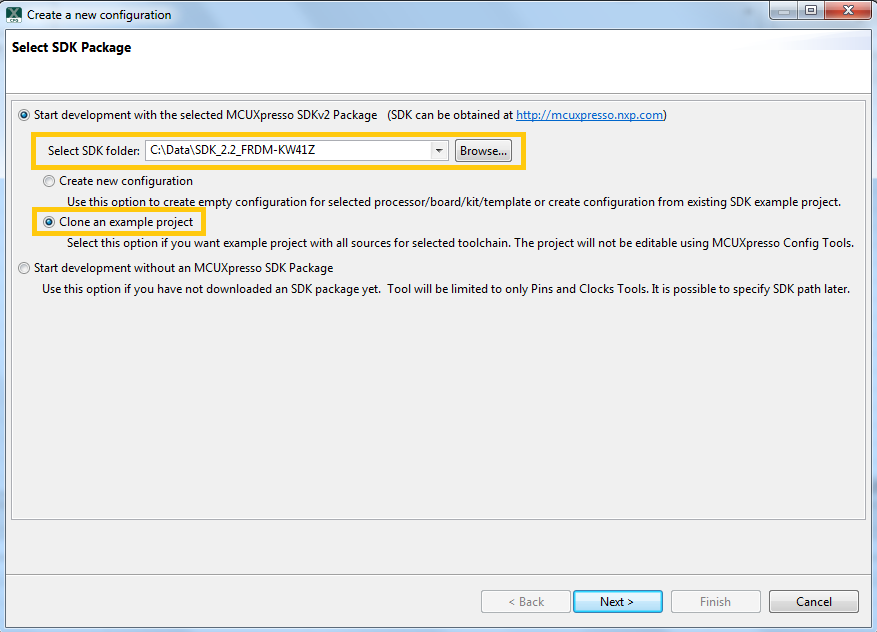Go back using the < Back button
Image resolution: width=877 pixels, height=632 pixels.
tap(525, 601)
